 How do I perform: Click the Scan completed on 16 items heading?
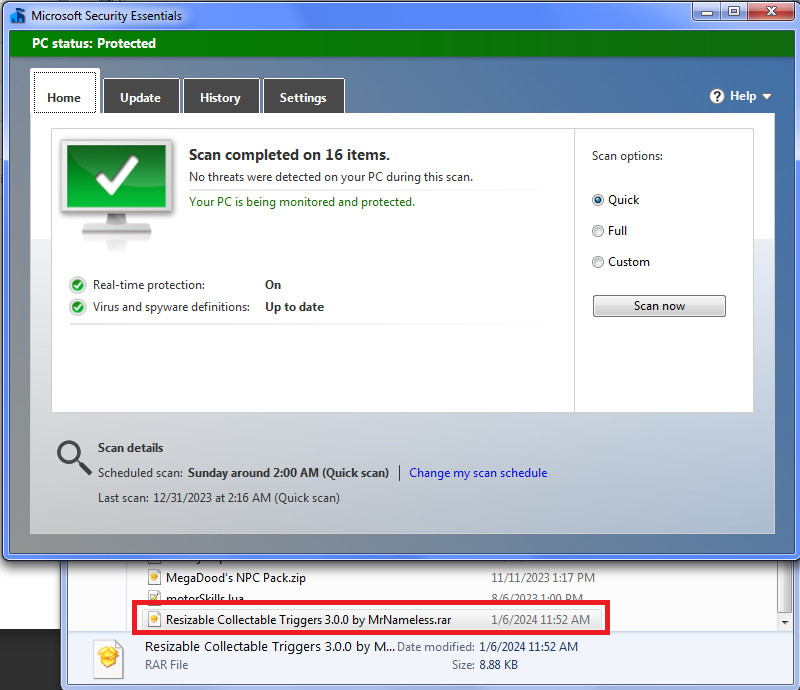click(289, 155)
